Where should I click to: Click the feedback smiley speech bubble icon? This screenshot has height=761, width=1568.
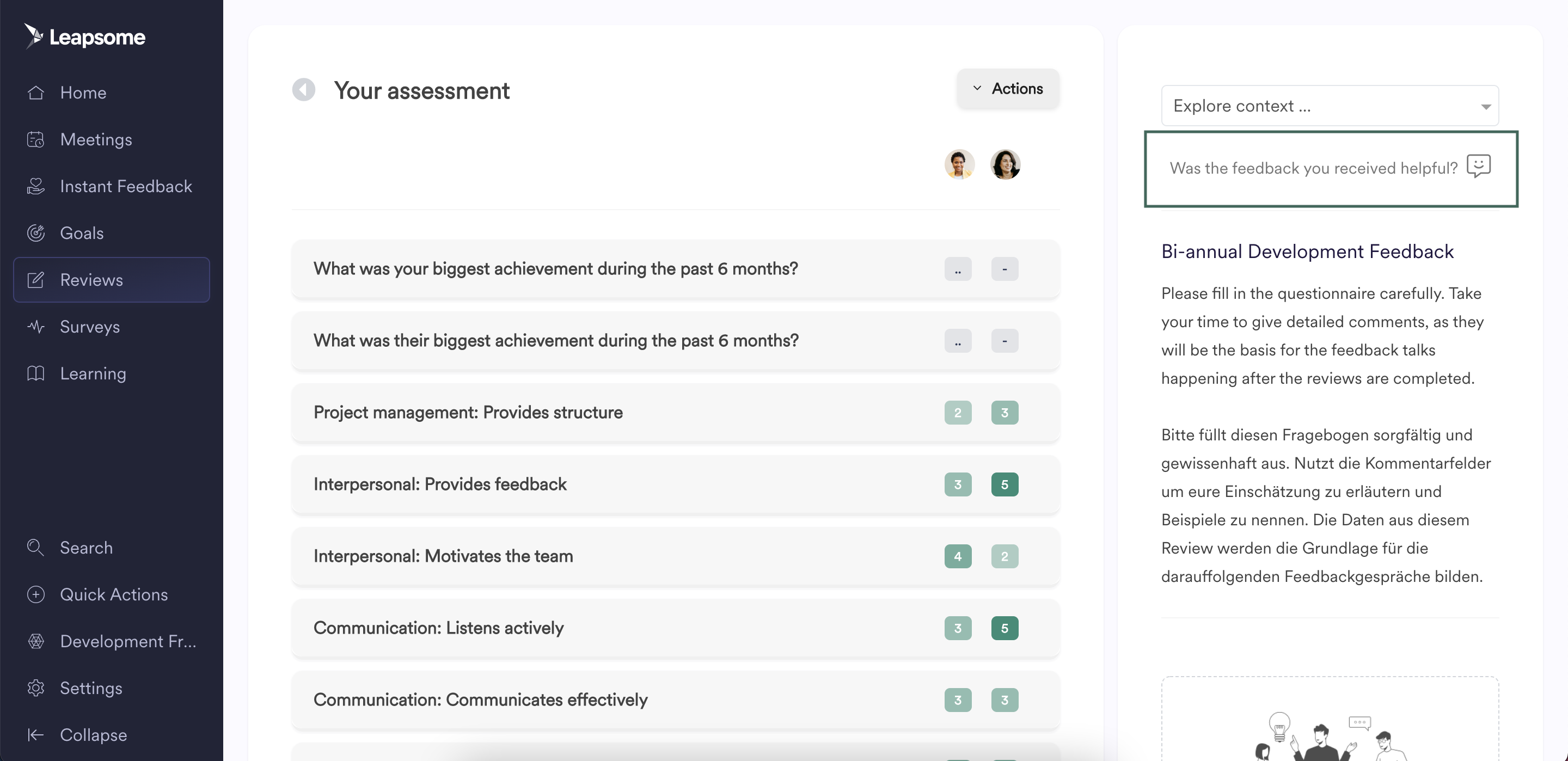click(x=1479, y=165)
